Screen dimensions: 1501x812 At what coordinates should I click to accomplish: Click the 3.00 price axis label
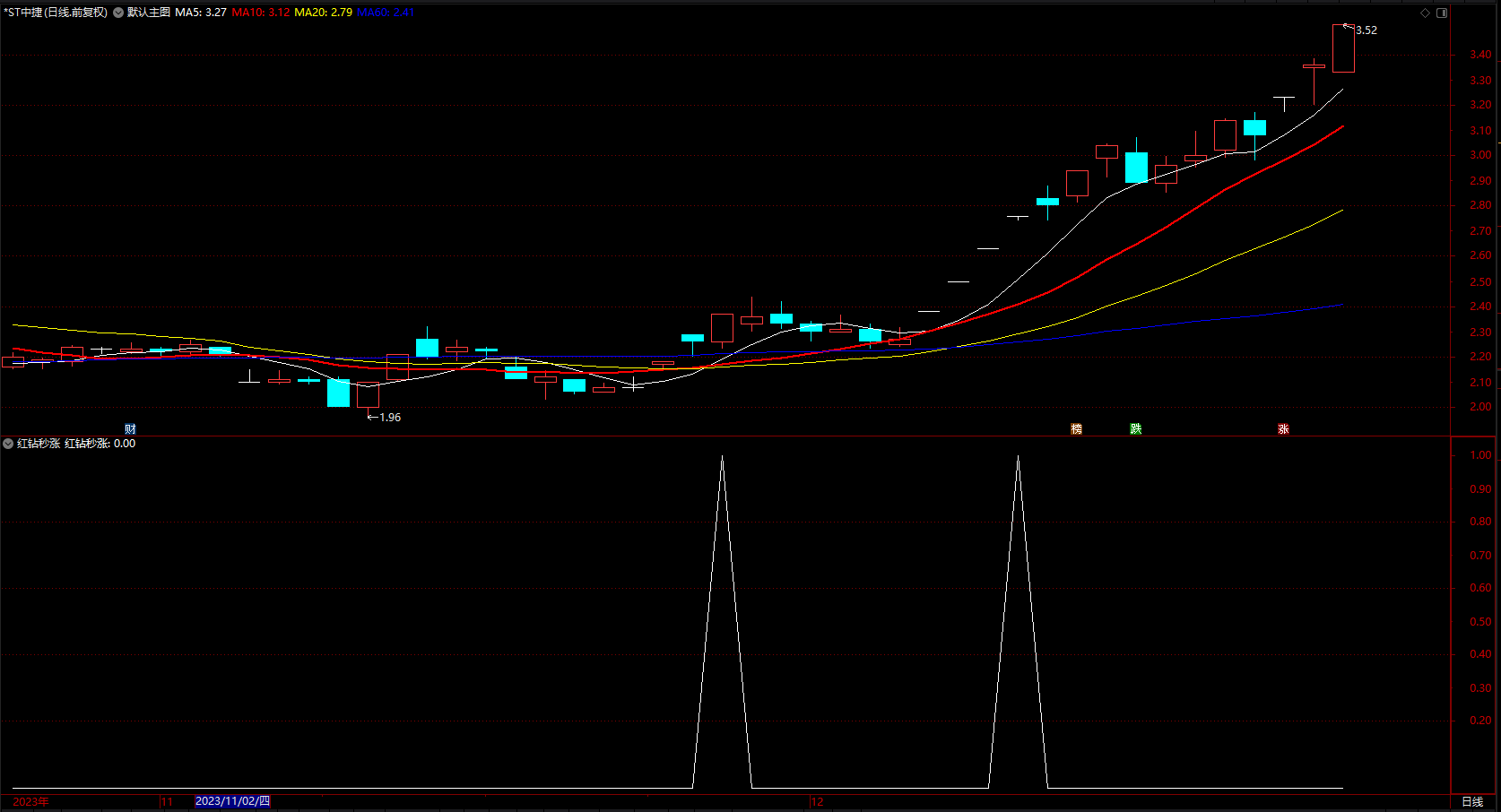[x=1480, y=155]
